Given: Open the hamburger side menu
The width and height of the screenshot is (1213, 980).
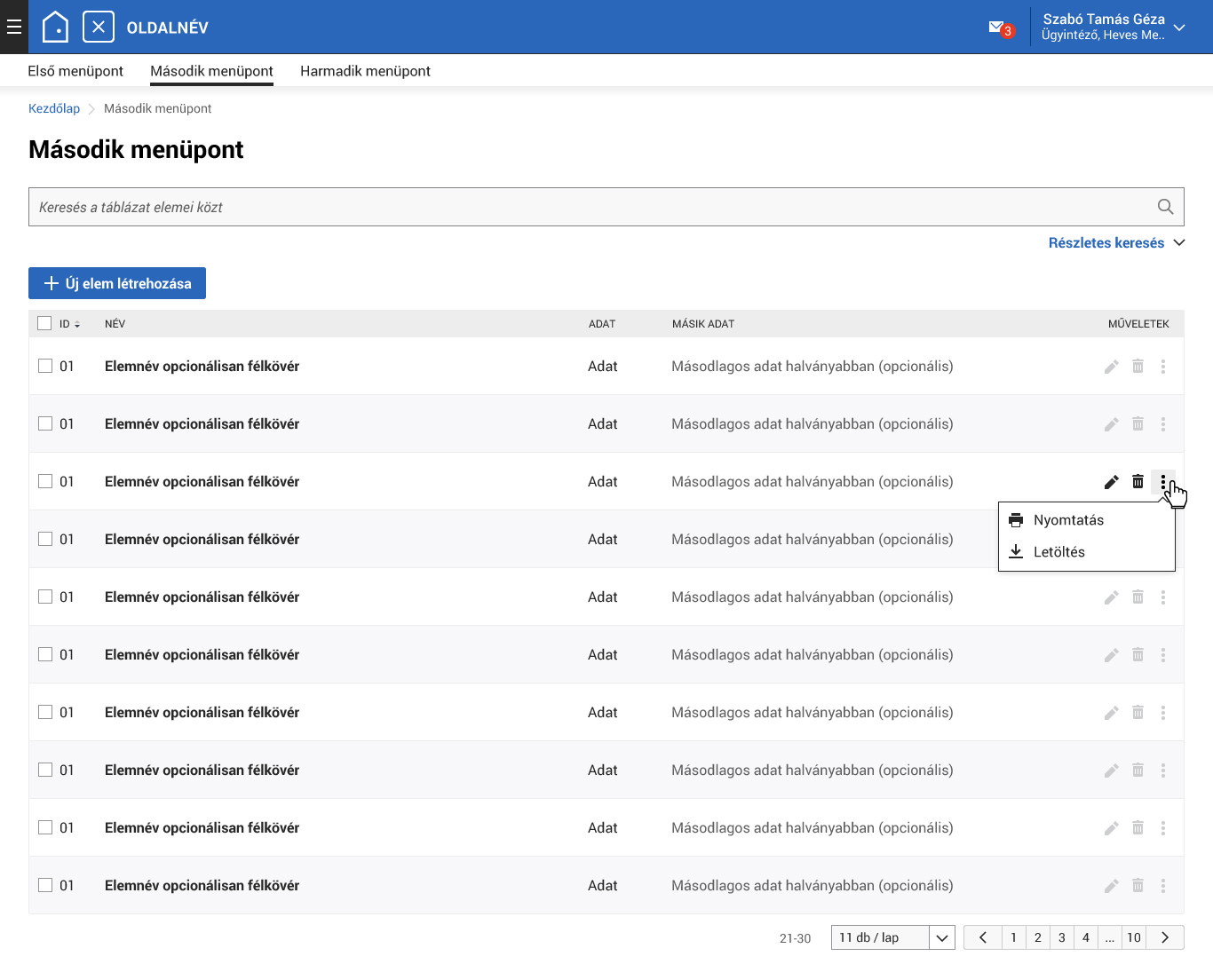Looking at the screenshot, I should (x=13, y=27).
